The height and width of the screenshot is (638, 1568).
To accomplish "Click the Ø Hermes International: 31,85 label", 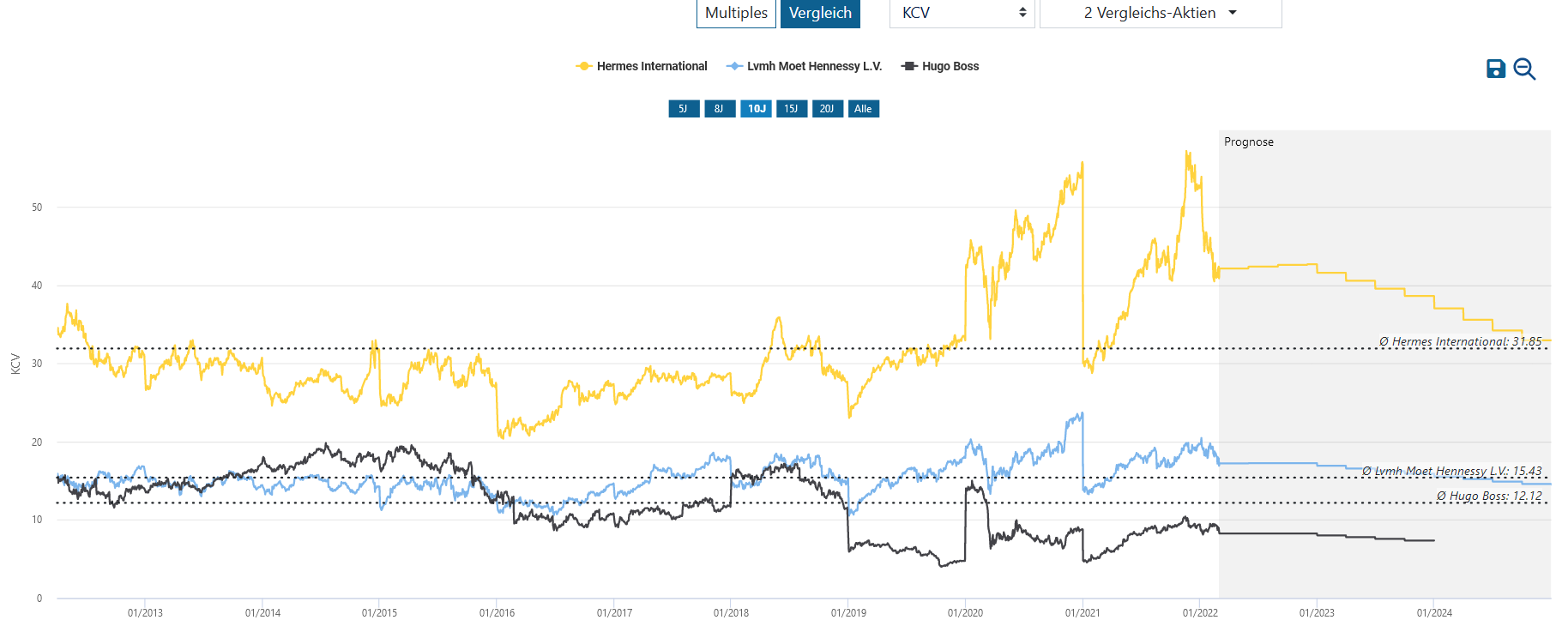I will pos(1460,341).
